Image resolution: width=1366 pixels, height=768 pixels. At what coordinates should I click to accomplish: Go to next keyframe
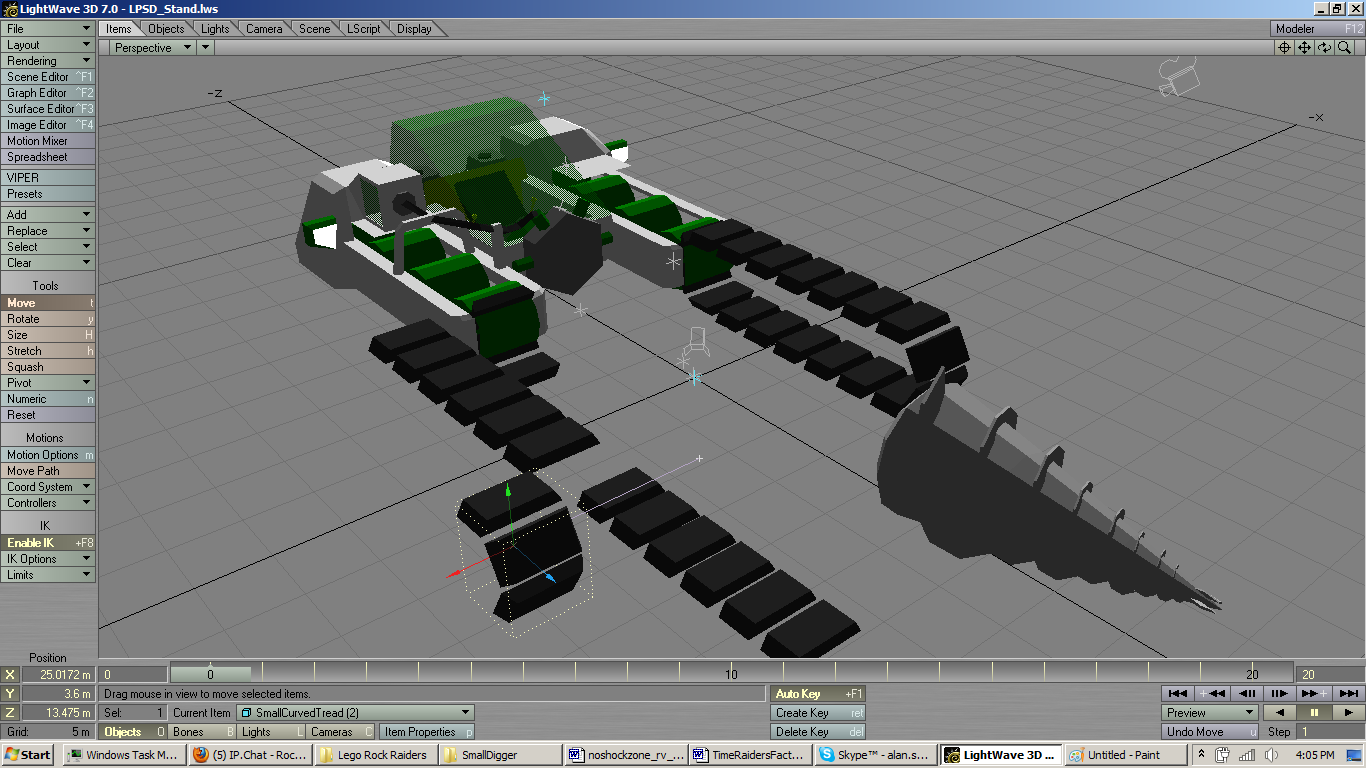point(1313,693)
